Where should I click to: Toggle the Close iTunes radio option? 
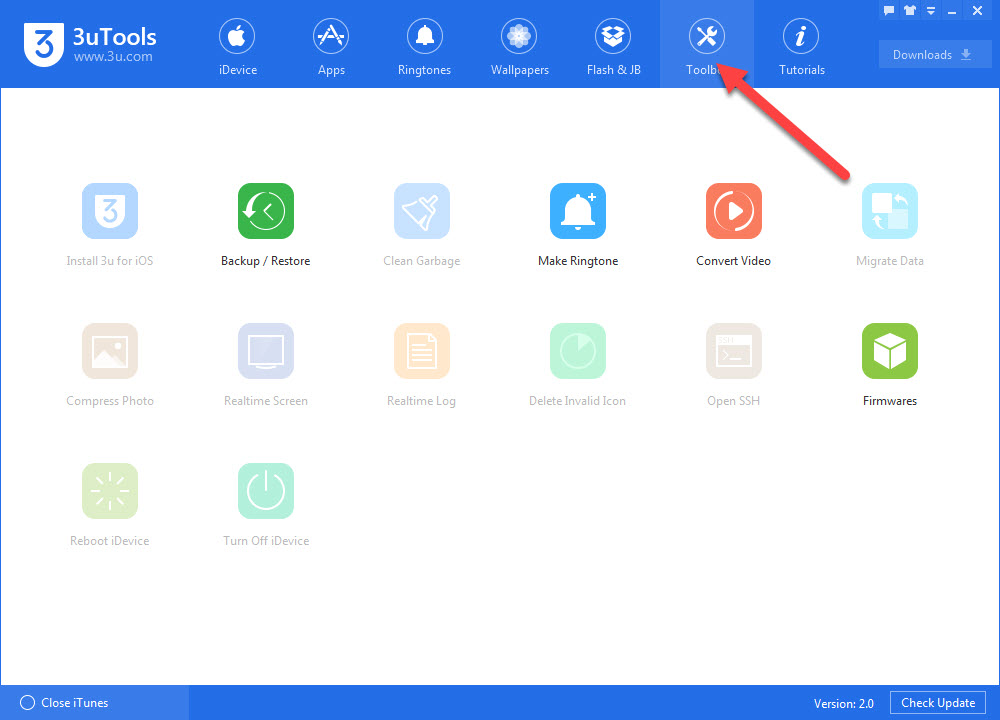click(x=27, y=703)
